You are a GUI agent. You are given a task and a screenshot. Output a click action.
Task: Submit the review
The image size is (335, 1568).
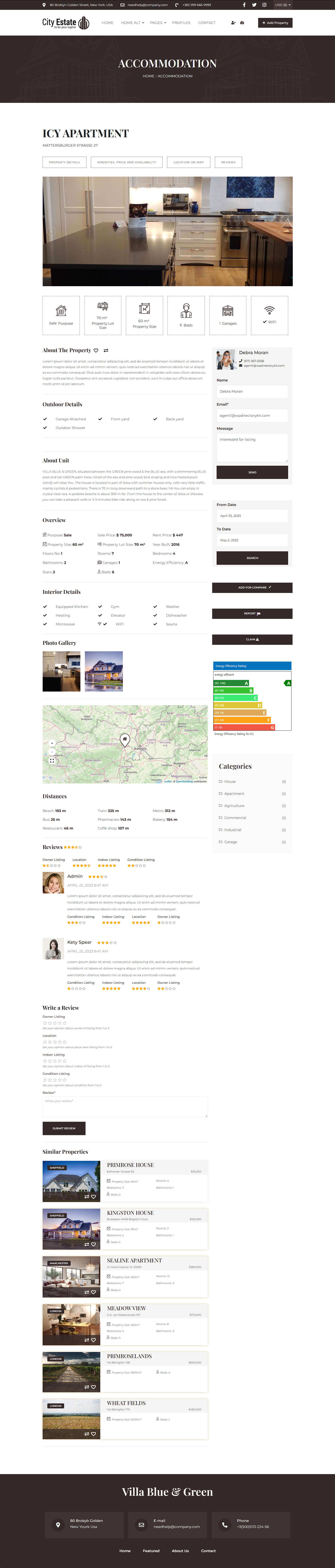[64, 1128]
